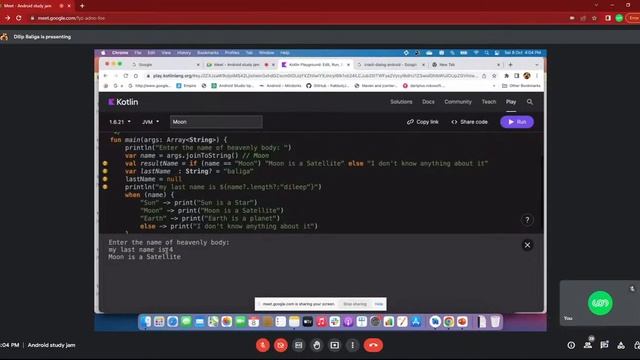The height and width of the screenshot is (360, 640).
Task: Open Trash in the Dock
Action: pos(495,322)
